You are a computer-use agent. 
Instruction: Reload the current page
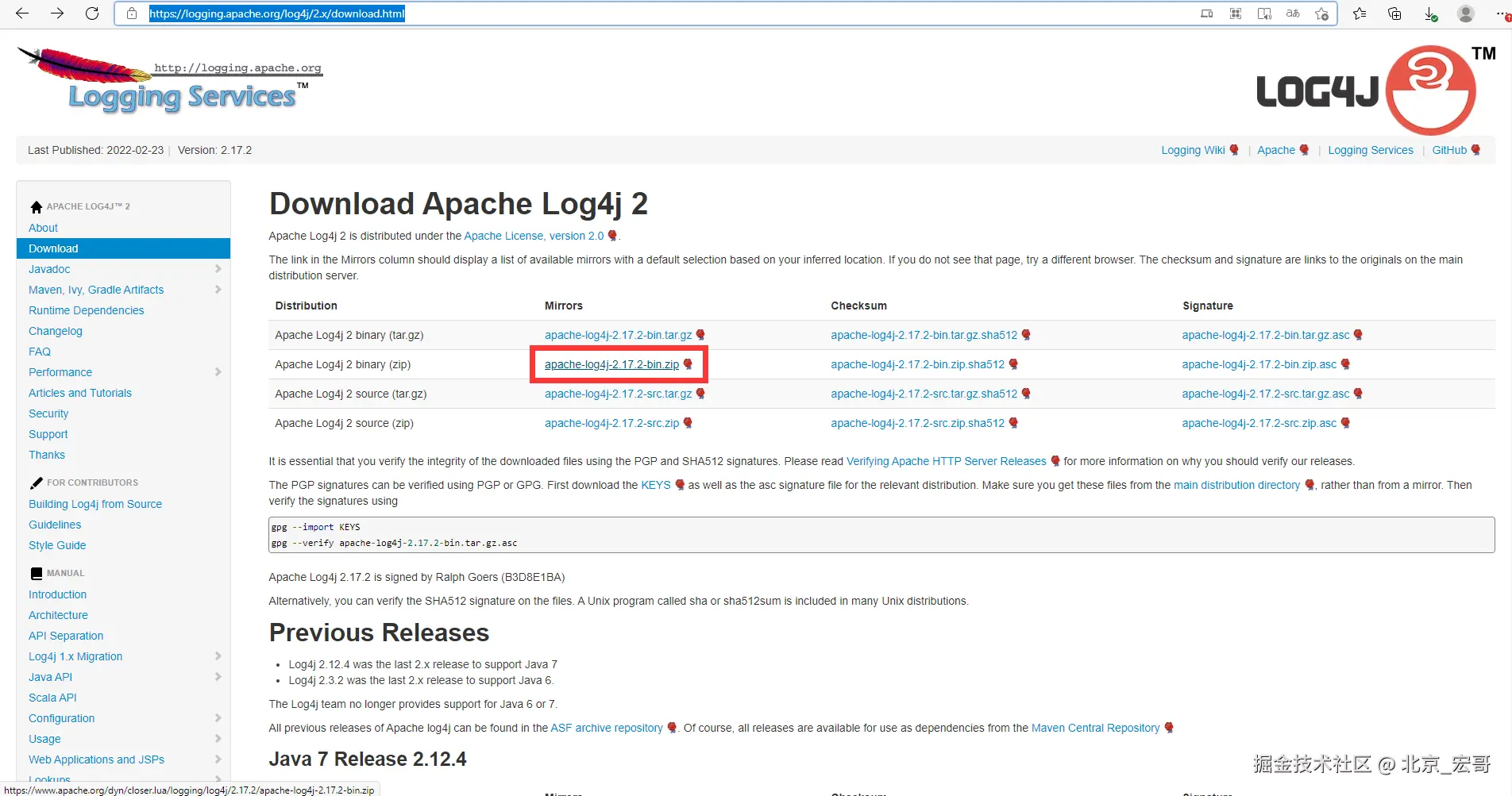click(x=92, y=13)
